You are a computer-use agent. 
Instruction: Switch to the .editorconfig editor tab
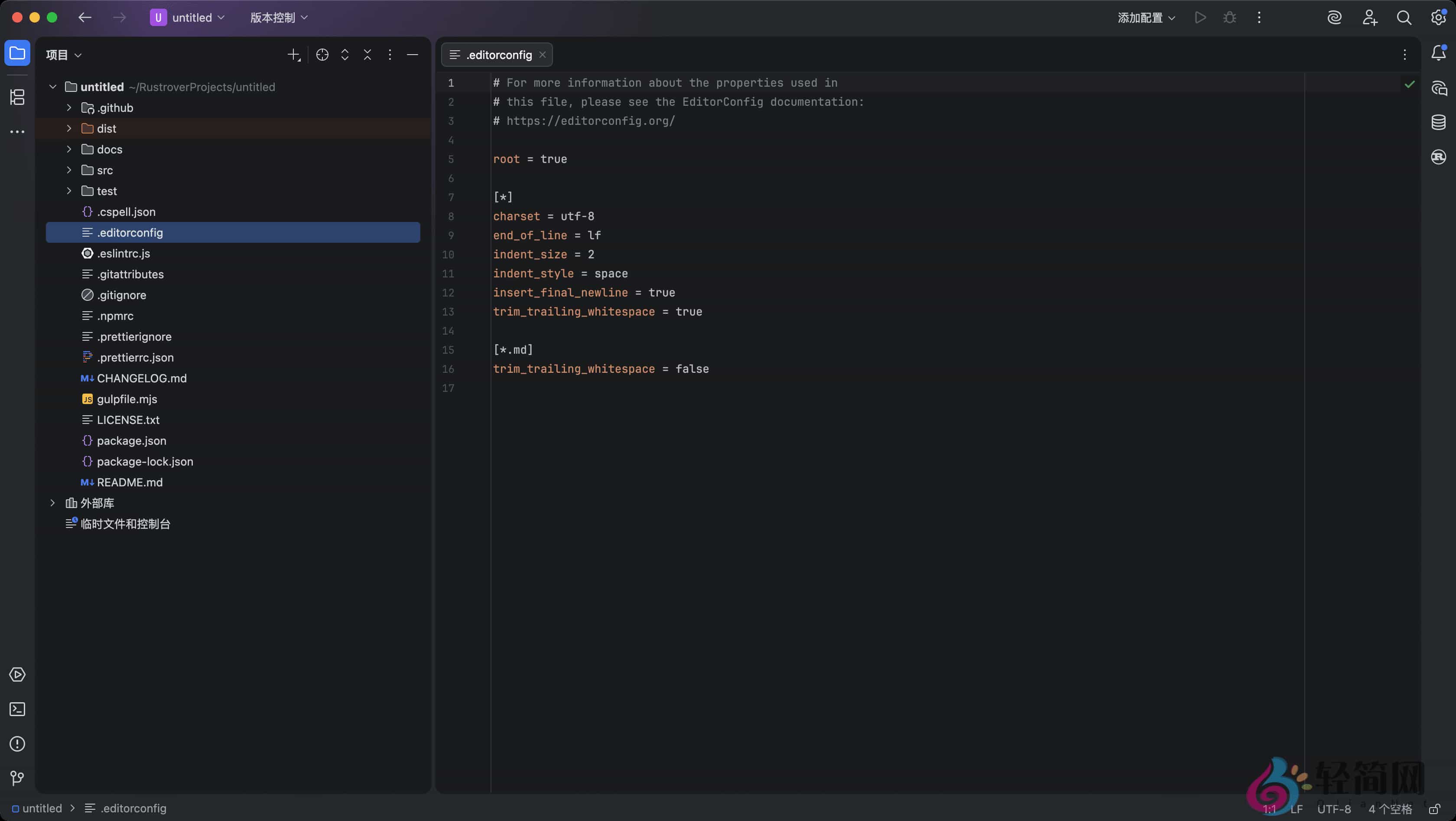pyautogui.click(x=497, y=55)
